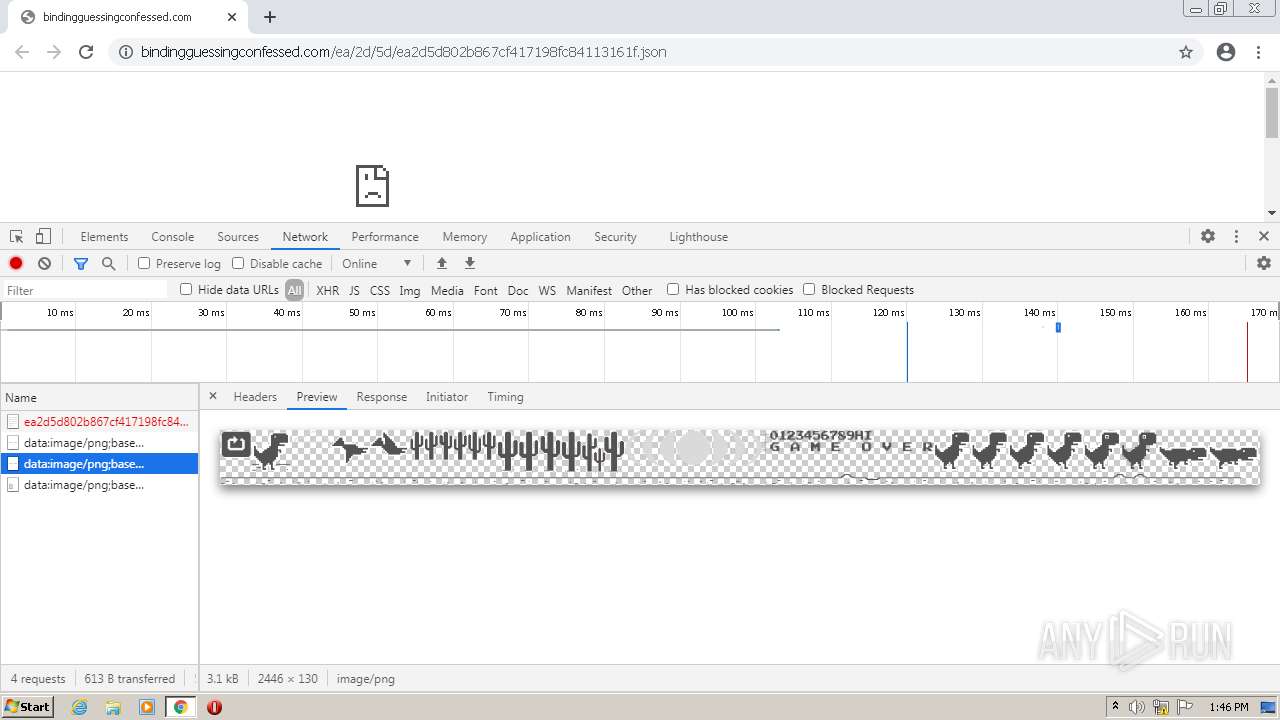Check Has blocked cookies
This screenshot has width=1280, height=720.
coord(673,289)
